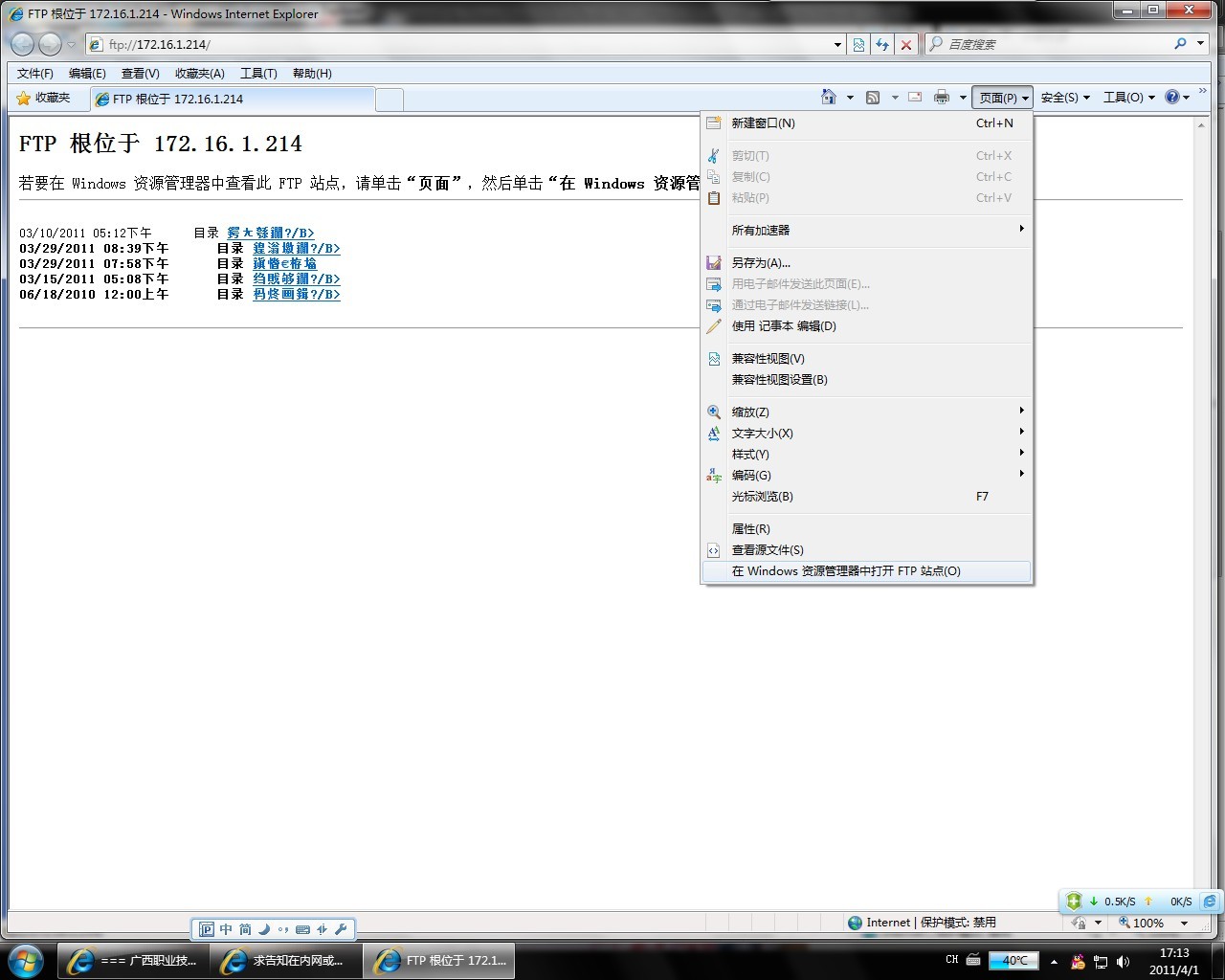Click the printer icon in the toolbar
The width and height of the screenshot is (1225, 980).
coord(942,97)
